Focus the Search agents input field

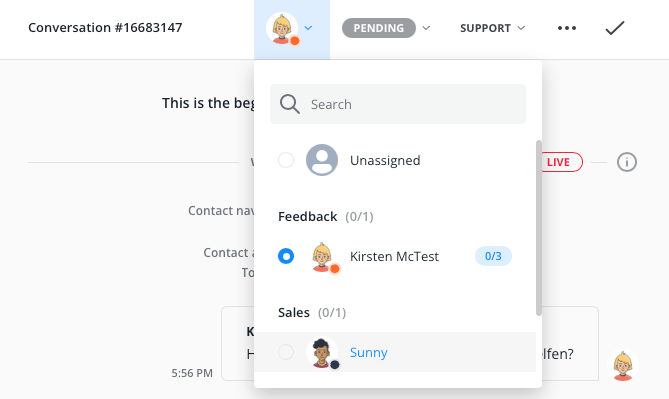click(398, 104)
